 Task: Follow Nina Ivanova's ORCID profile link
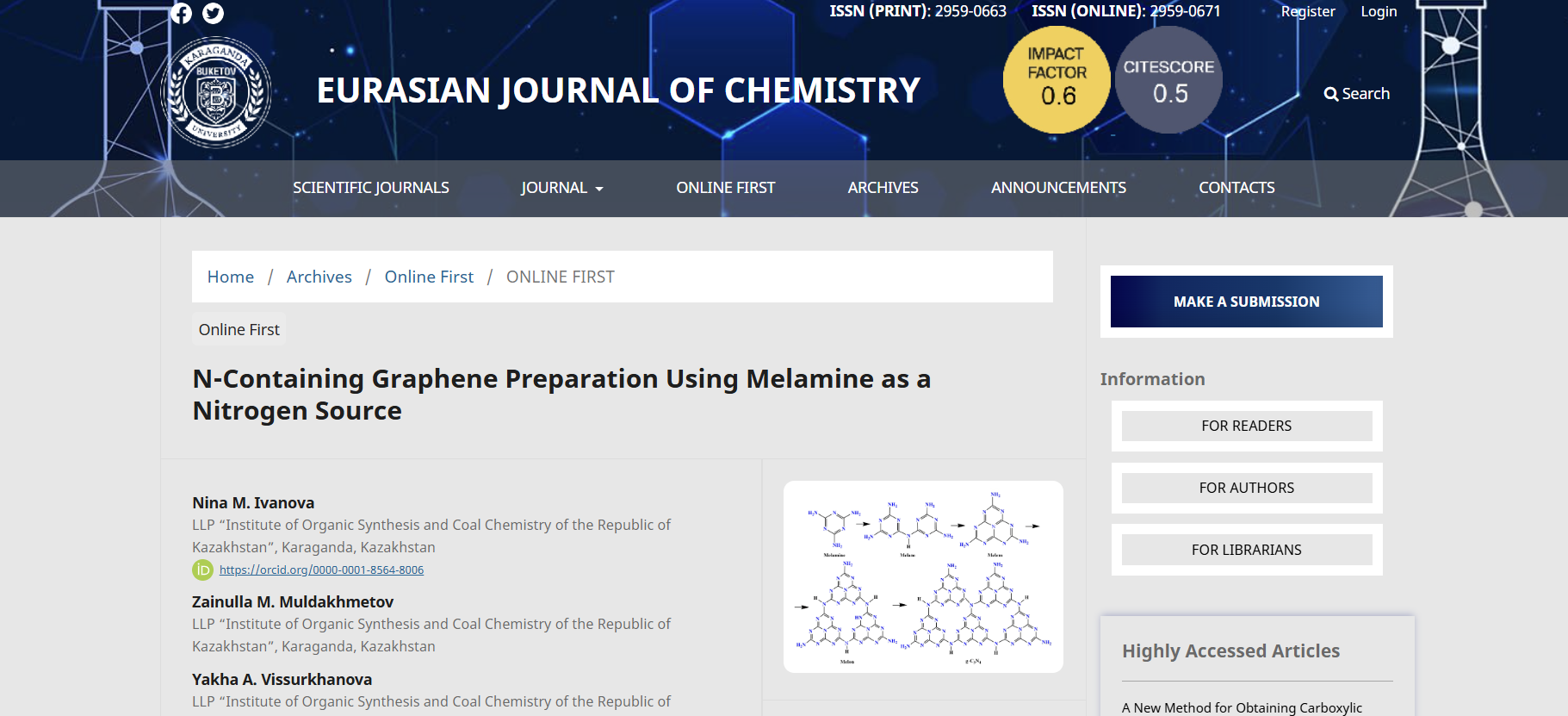321,570
